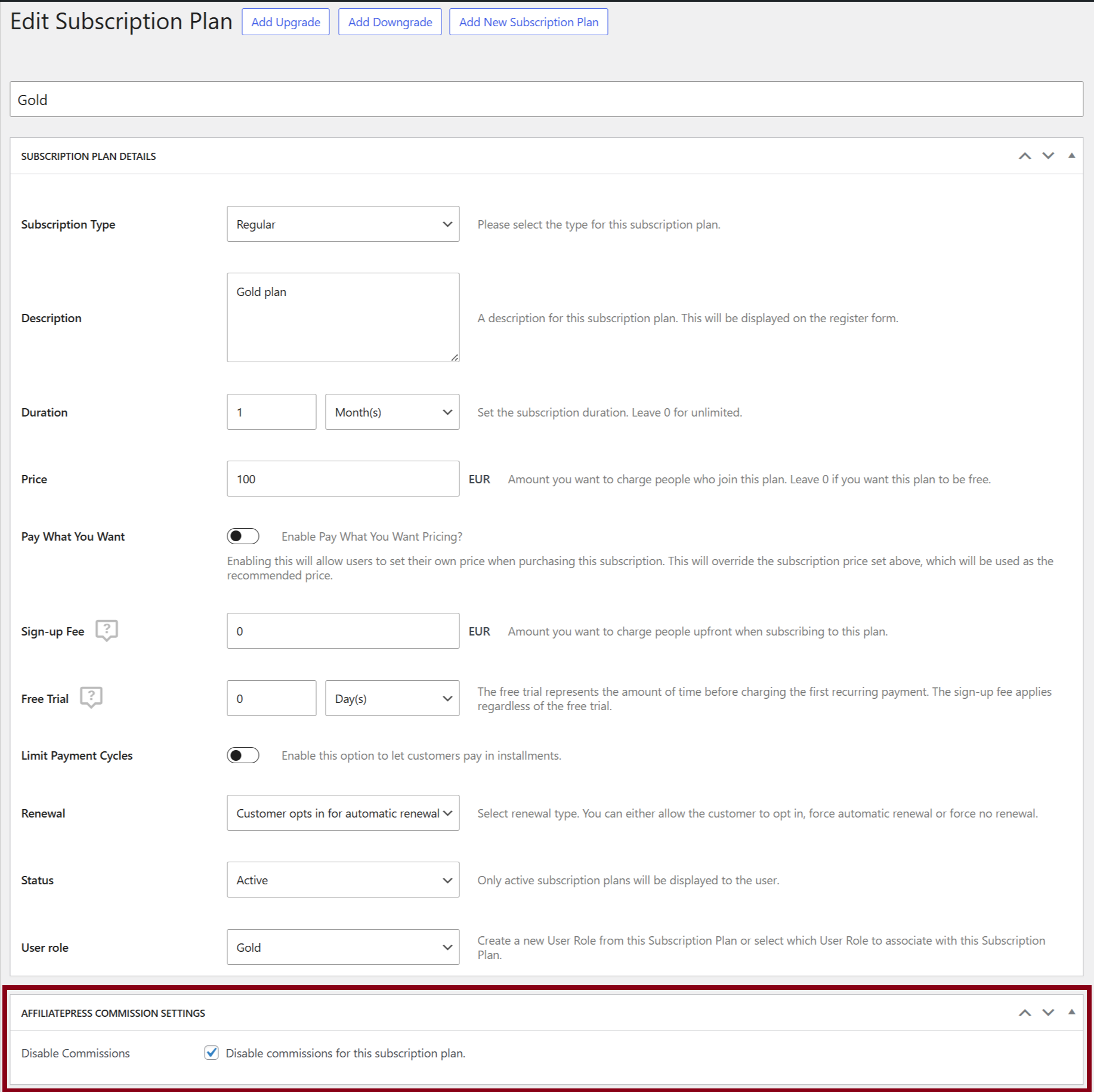The image size is (1094, 1092).
Task: Open the Renewal type dropdown
Action: pyautogui.click(x=343, y=813)
